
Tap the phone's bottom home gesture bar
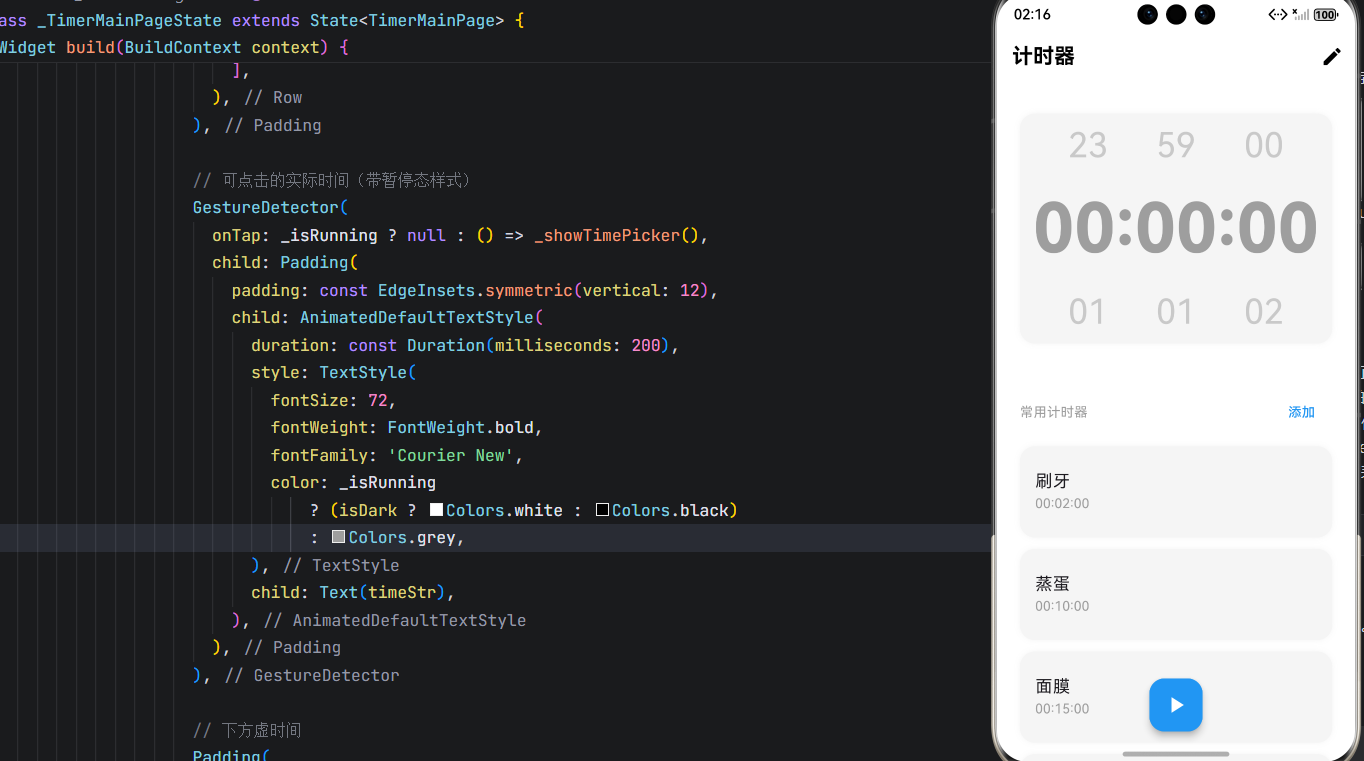pyautogui.click(x=1175, y=753)
